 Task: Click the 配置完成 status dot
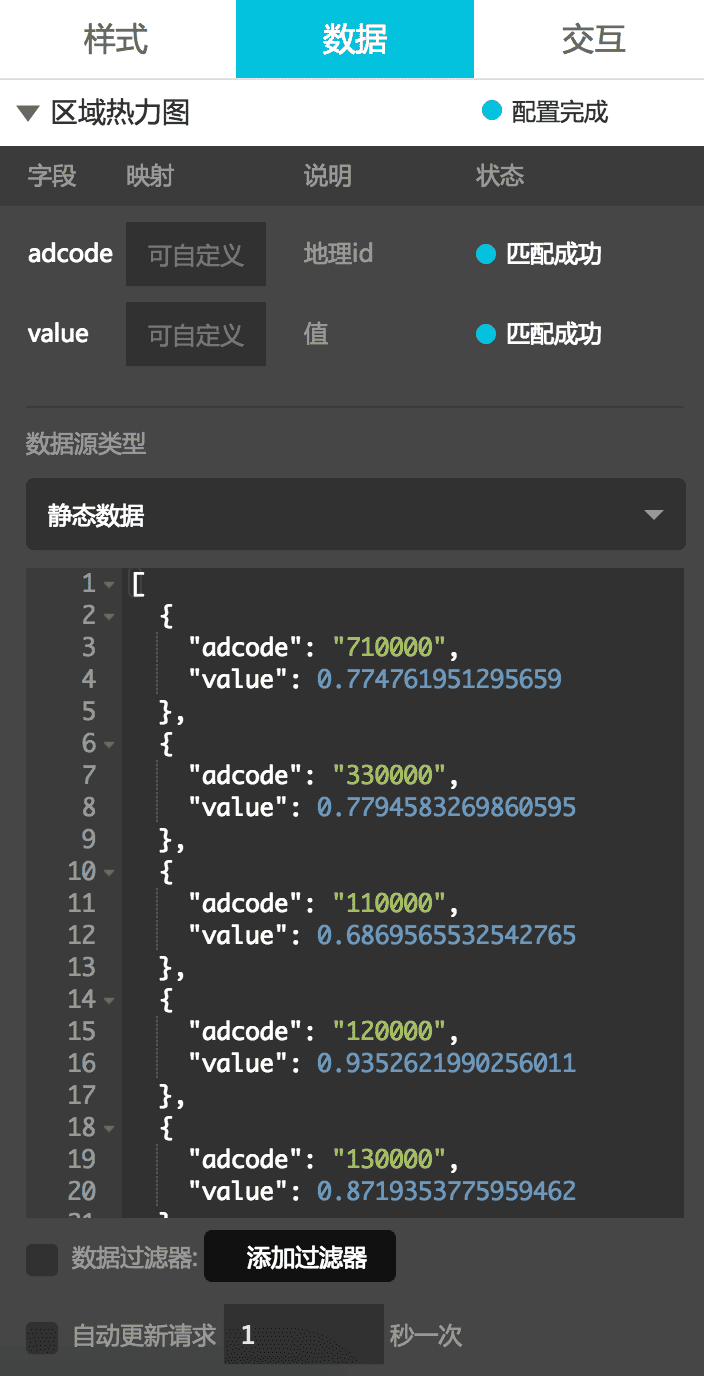pyautogui.click(x=491, y=111)
